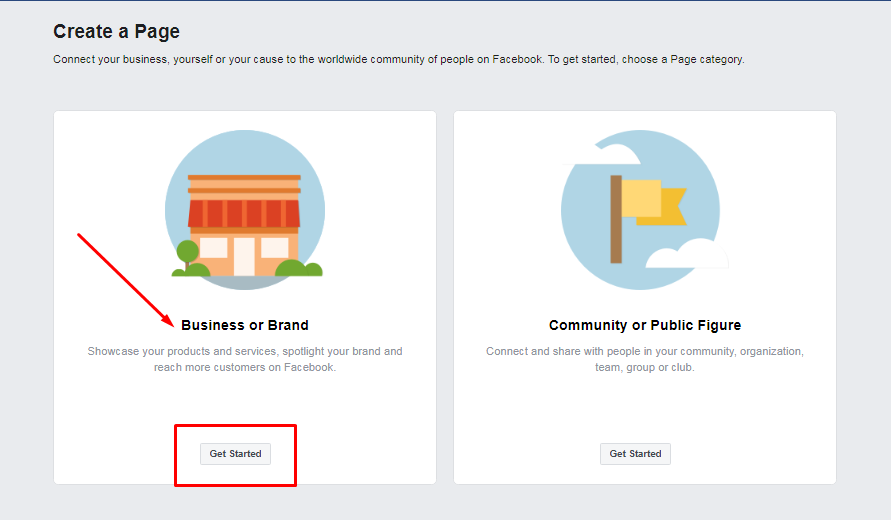The width and height of the screenshot is (891, 520).
Task: Click the "Showcase your products and services" description
Action: tap(245, 359)
